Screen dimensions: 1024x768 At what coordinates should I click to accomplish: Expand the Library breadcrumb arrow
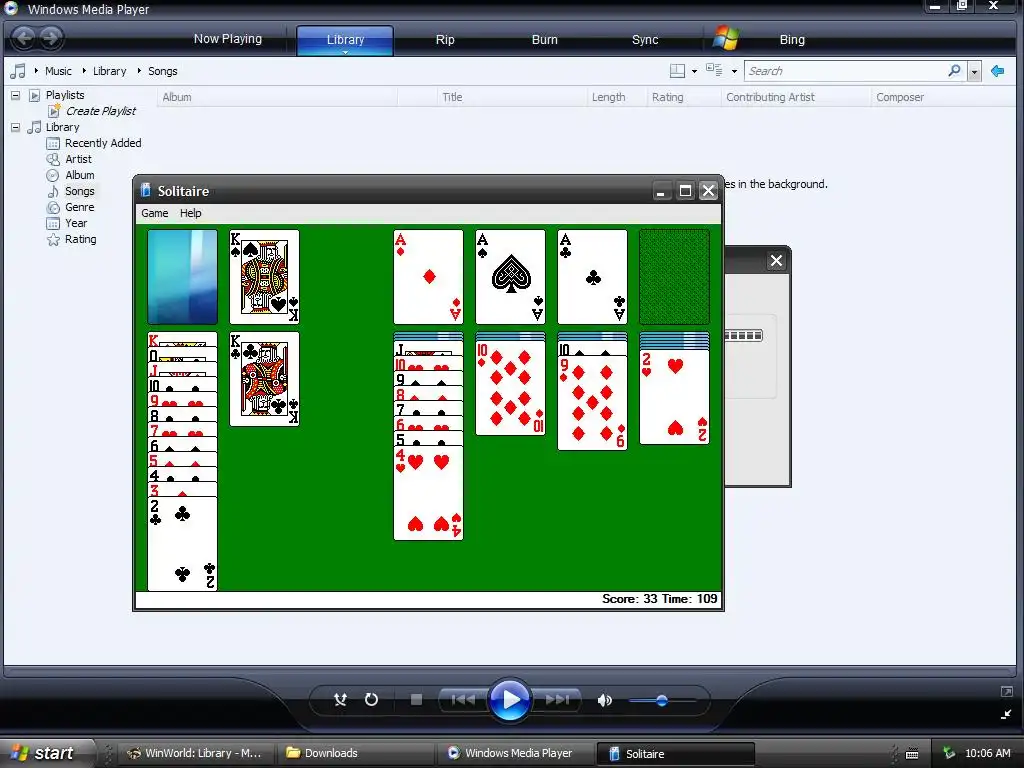click(x=84, y=71)
